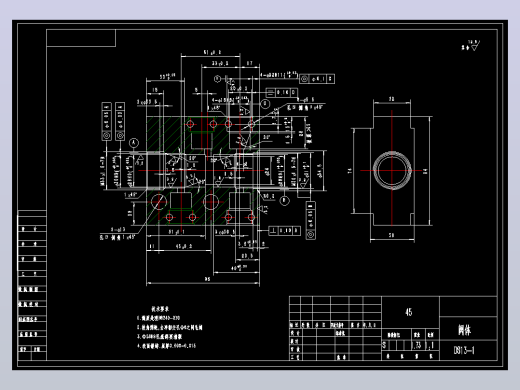
Task: Click the material value 45 in the title block
Action: pyautogui.click(x=409, y=312)
